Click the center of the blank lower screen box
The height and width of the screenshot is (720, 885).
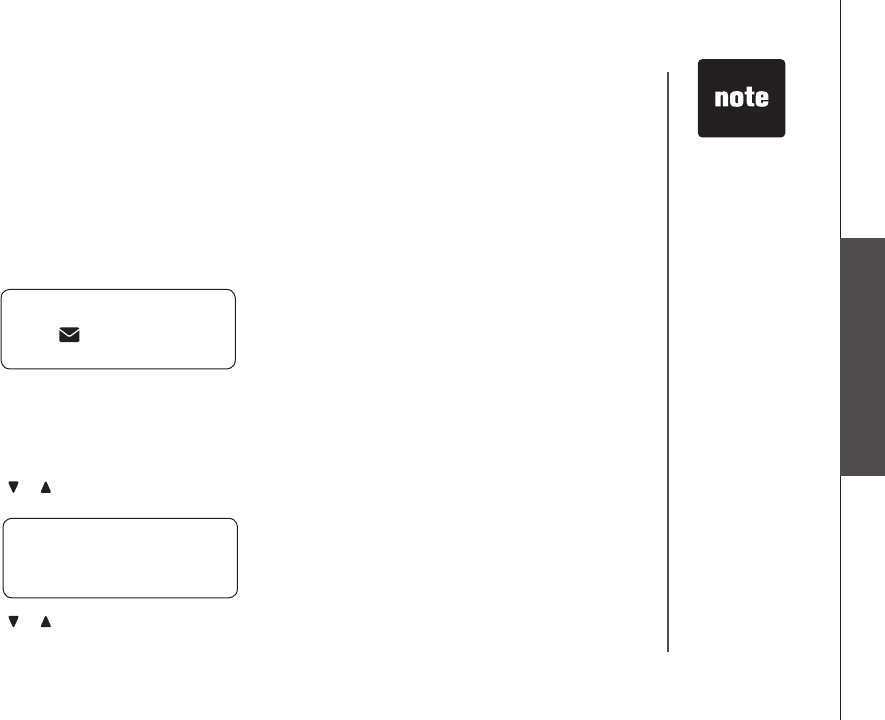[120, 557]
